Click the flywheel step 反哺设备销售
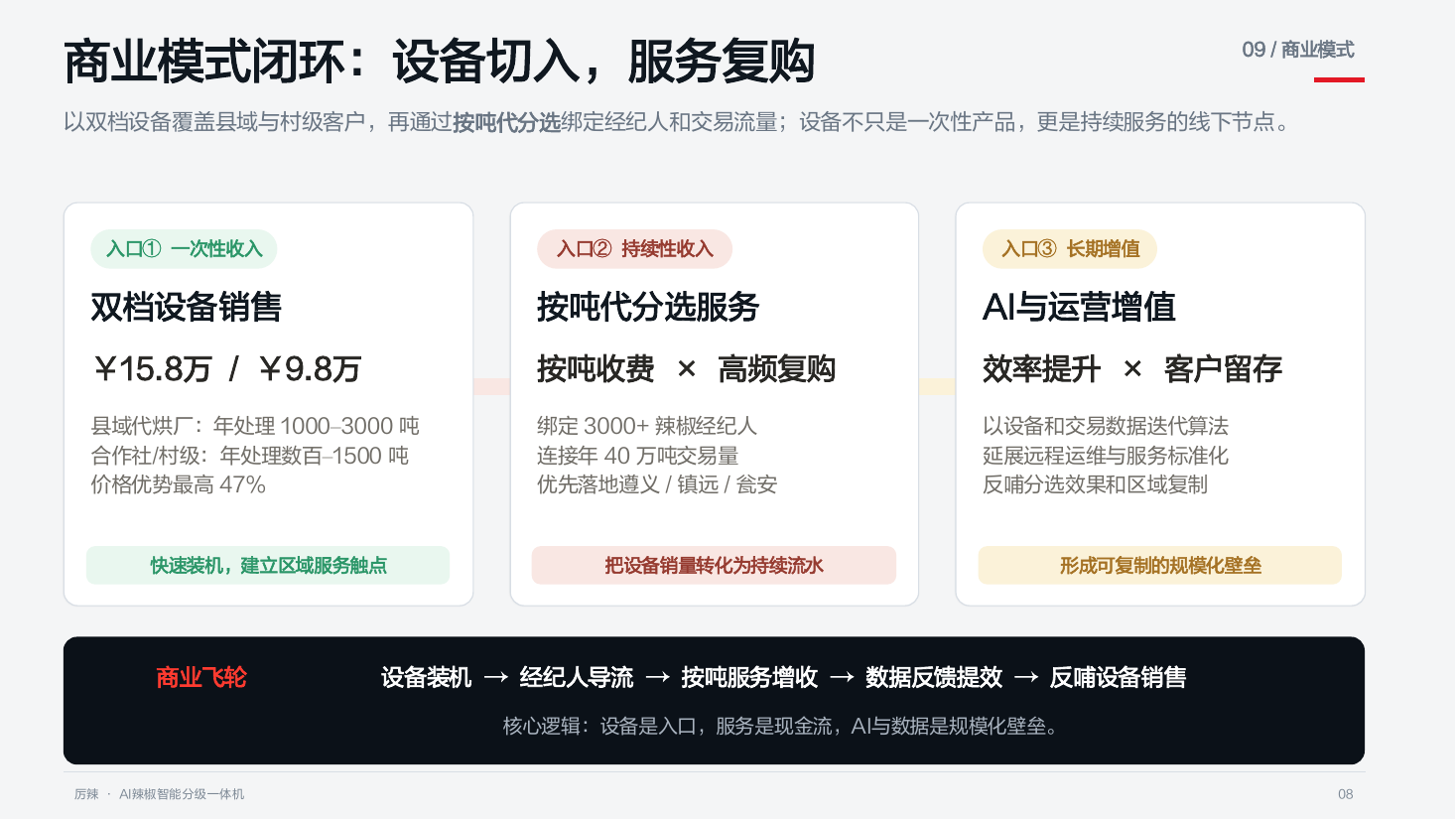The height and width of the screenshot is (819, 1456). click(1119, 678)
